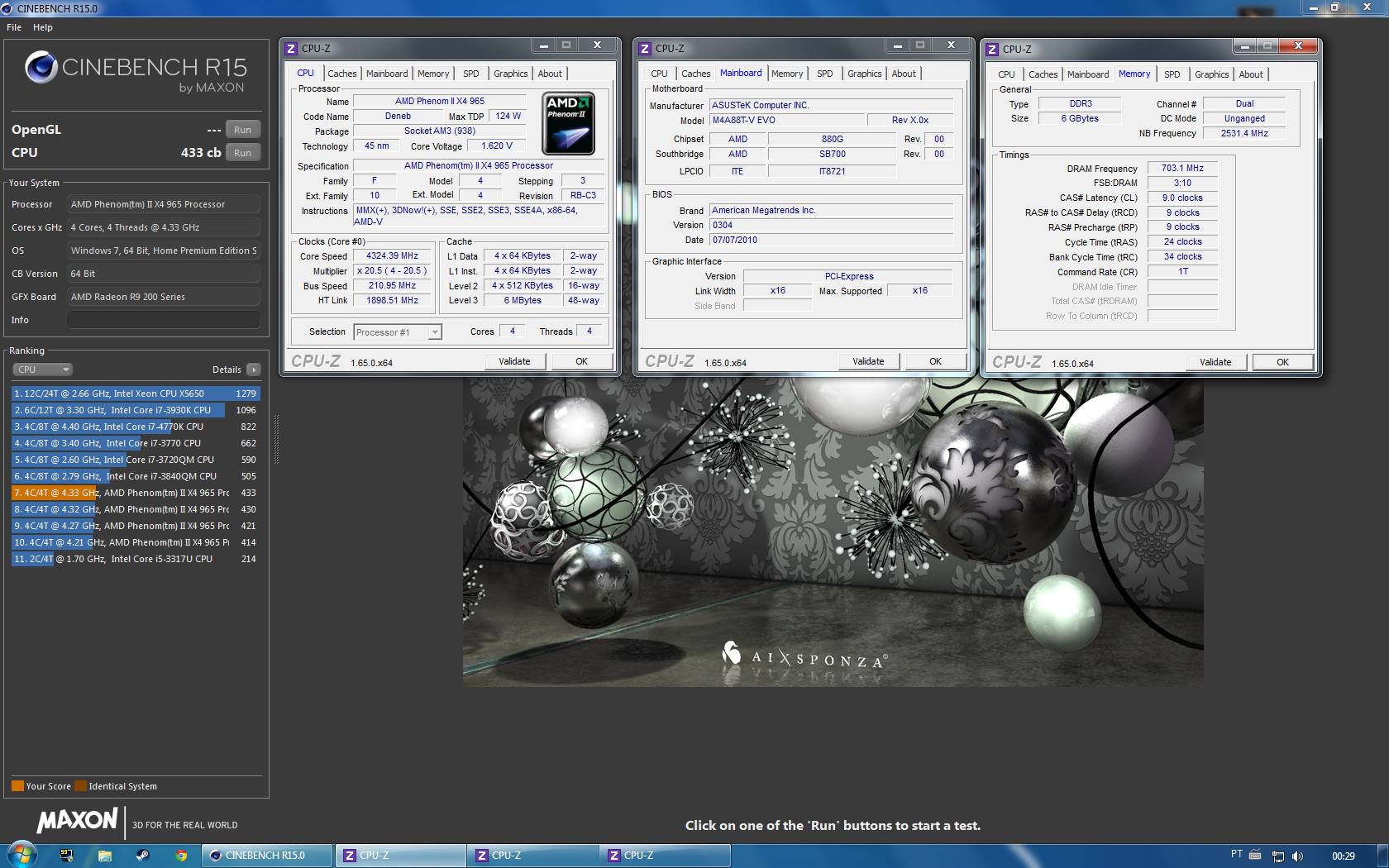The height and width of the screenshot is (868, 1389).
Task: Expand ranking Details arrow button
Action: click(x=254, y=370)
